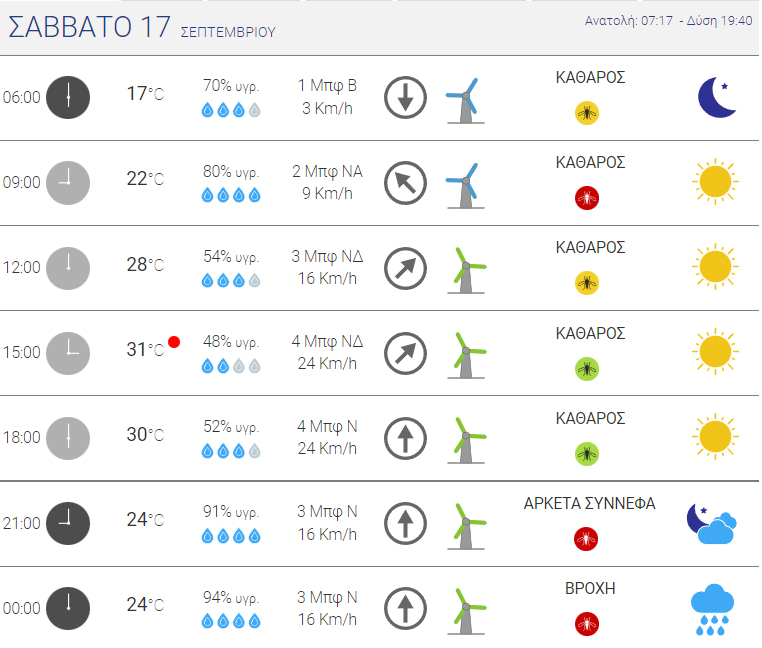Click the green mosquito icon at 18:00
The height and width of the screenshot is (648, 762).
pos(587,454)
